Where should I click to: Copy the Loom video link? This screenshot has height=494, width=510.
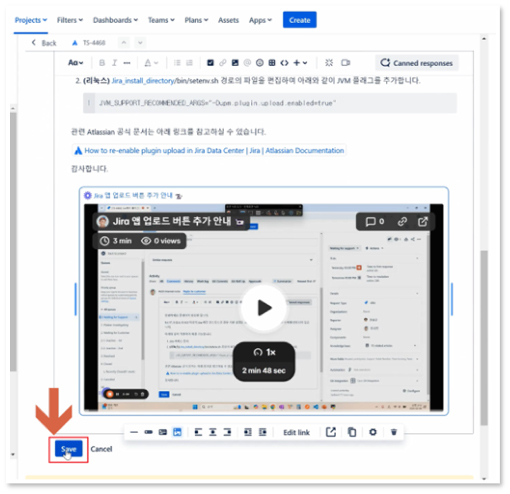402,222
